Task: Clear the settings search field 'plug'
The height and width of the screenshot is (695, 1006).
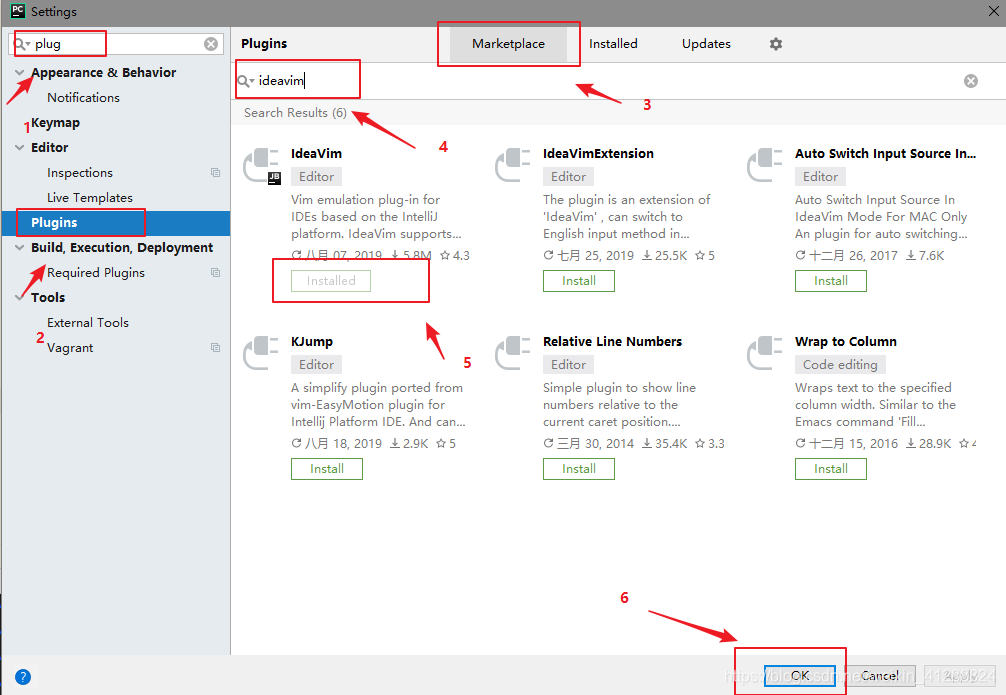Action: 210,44
